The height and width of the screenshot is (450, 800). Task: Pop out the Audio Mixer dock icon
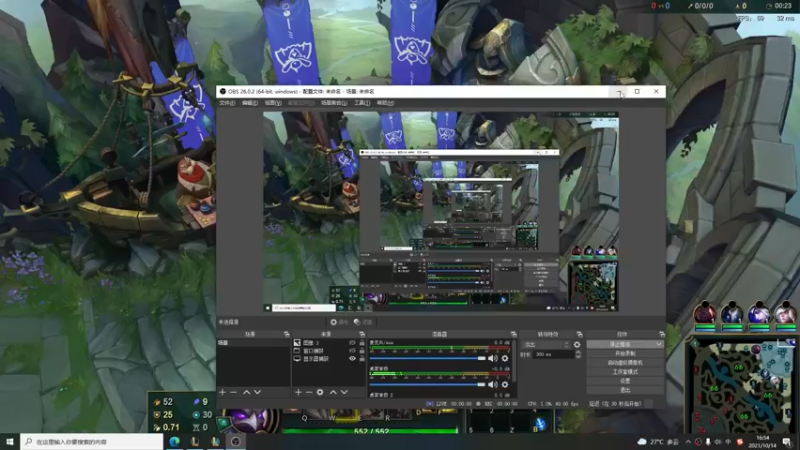pyautogui.click(x=514, y=335)
